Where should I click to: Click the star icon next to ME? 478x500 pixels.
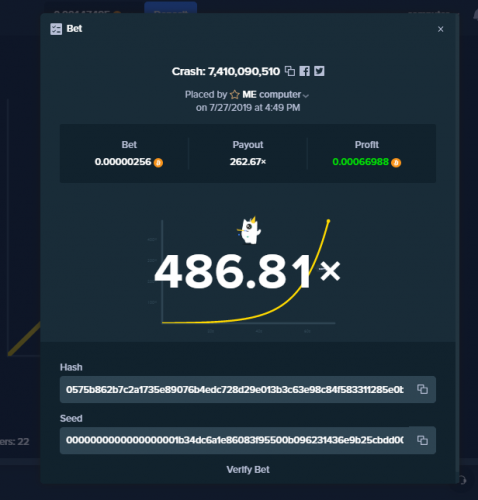coord(235,95)
